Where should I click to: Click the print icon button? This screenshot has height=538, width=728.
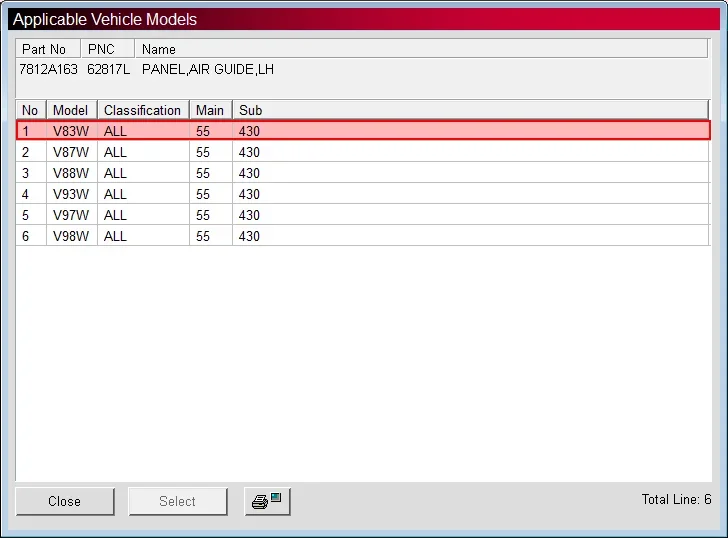pyautogui.click(x=267, y=501)
